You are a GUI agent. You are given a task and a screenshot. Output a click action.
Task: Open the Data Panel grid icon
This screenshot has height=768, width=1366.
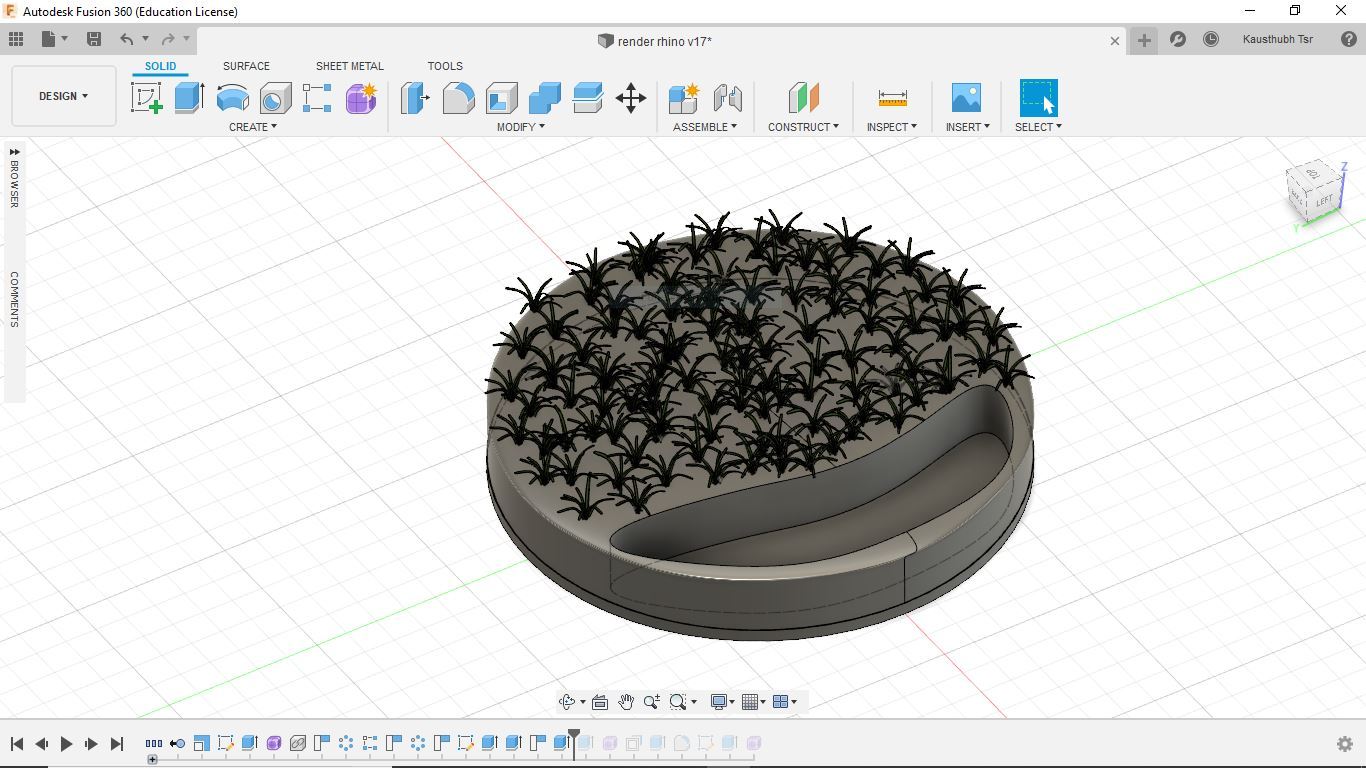click(x=16, y=39)
